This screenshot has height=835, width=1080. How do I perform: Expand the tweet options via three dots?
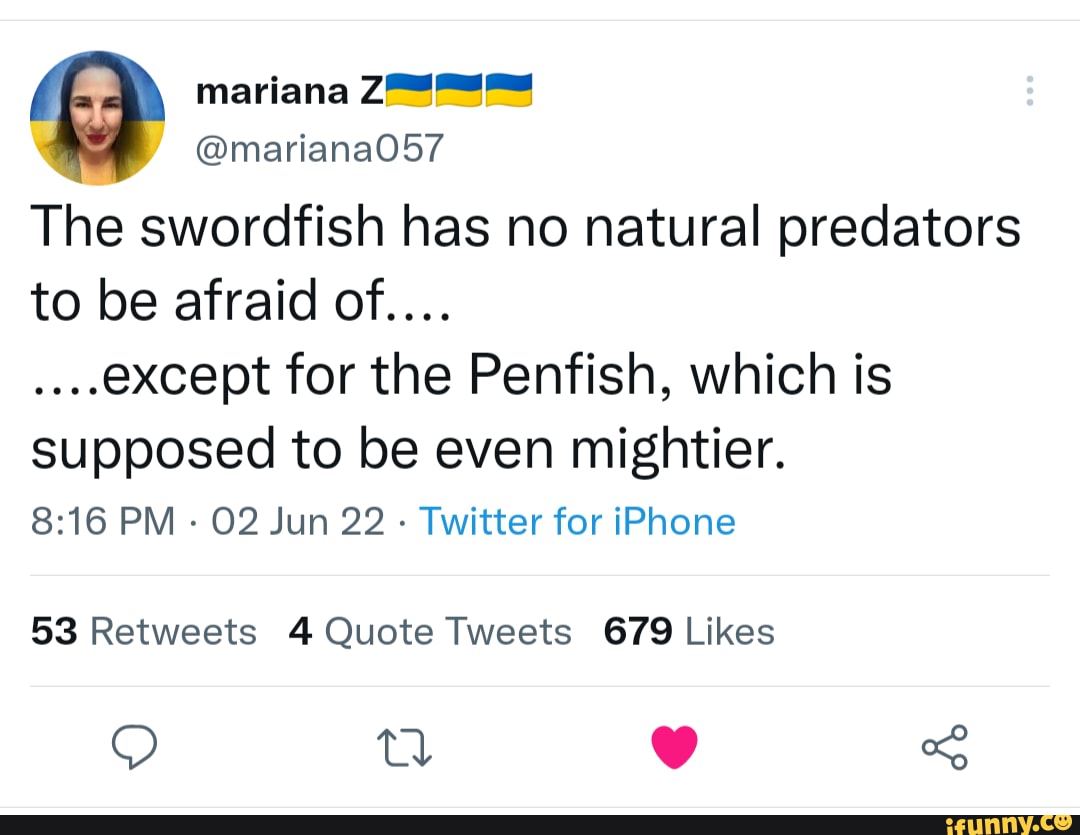coord(1029,90)
